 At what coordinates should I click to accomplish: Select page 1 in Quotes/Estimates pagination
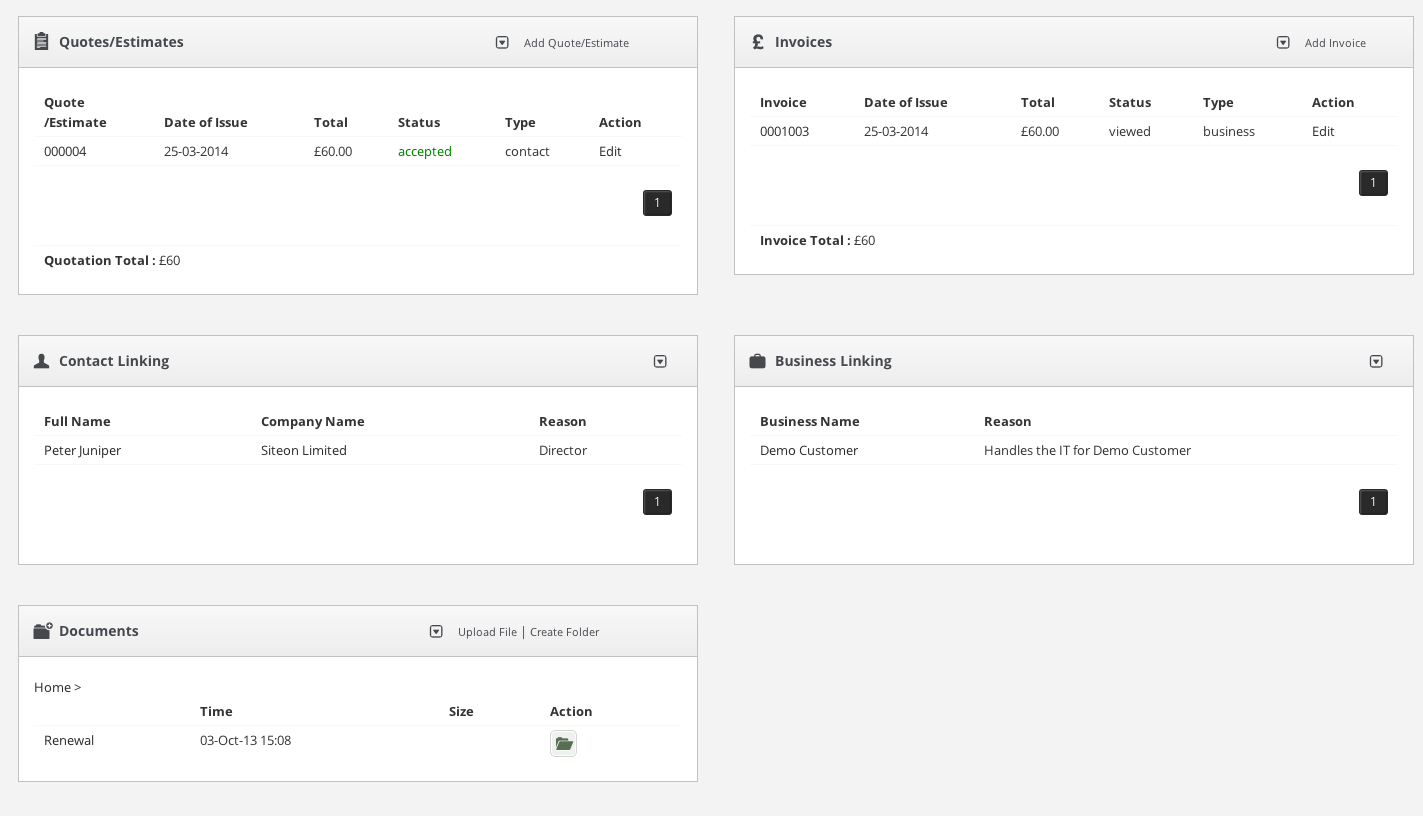pos(657,203)
